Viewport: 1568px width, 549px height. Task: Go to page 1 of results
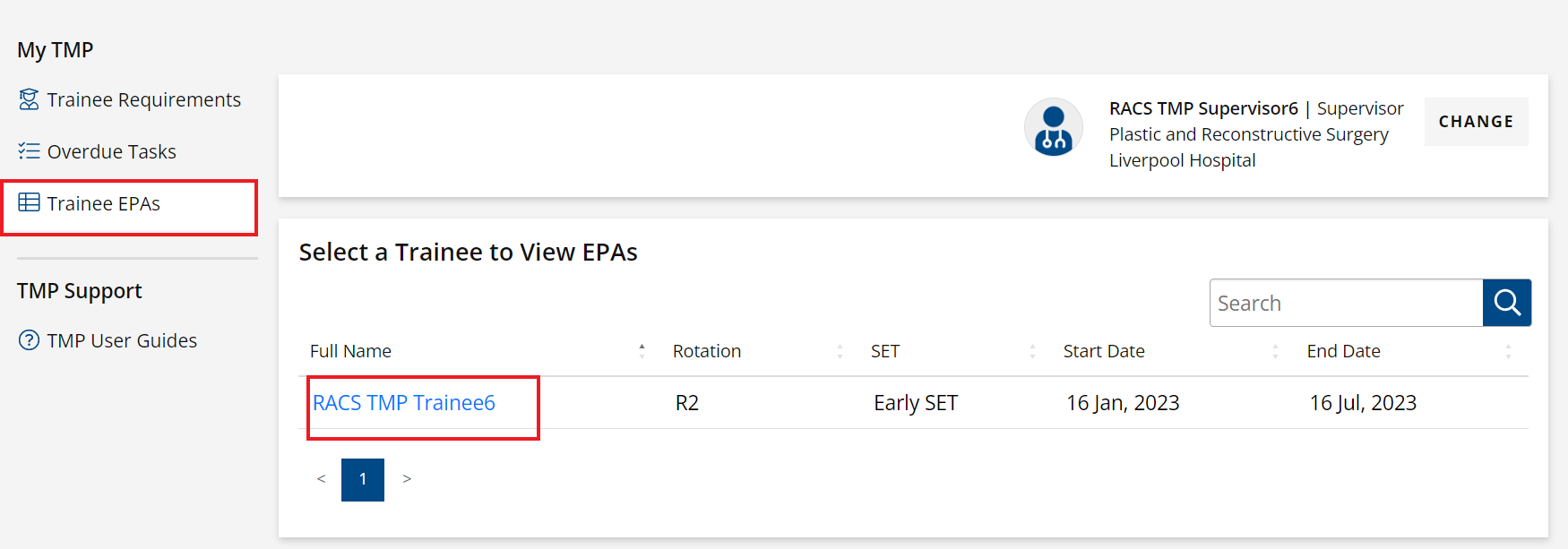point(363,479)
